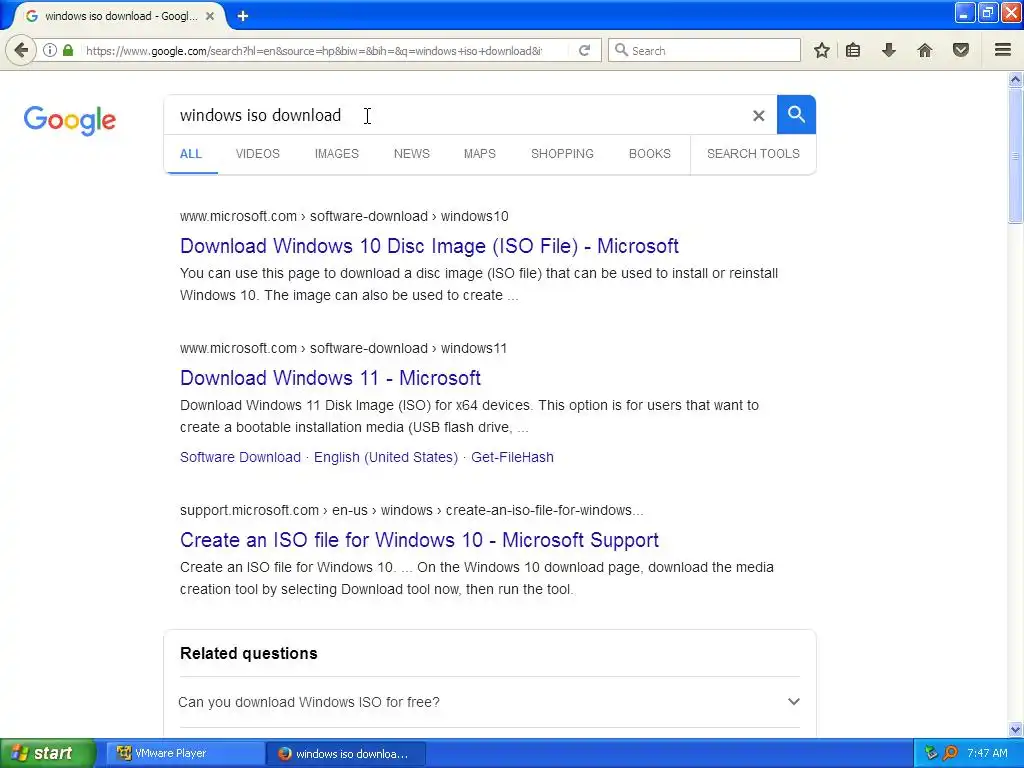Click the 'Related questions' heading
The image size is (1024, 768).
249,653
